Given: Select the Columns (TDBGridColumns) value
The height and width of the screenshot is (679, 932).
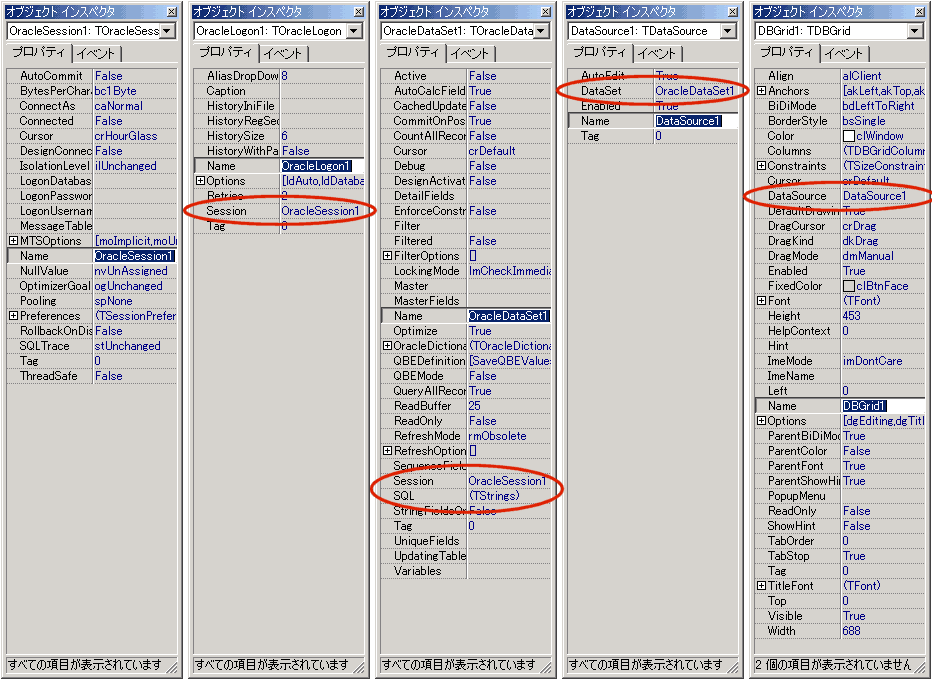Looking at the screenshot, I should (883, 151).
